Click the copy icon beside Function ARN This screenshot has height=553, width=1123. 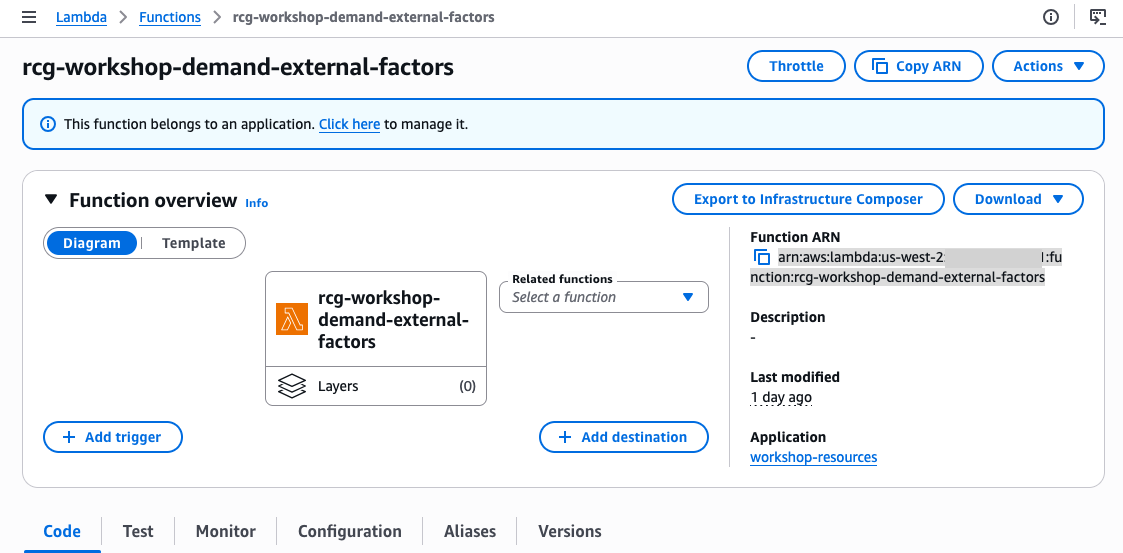click(761, 257)
